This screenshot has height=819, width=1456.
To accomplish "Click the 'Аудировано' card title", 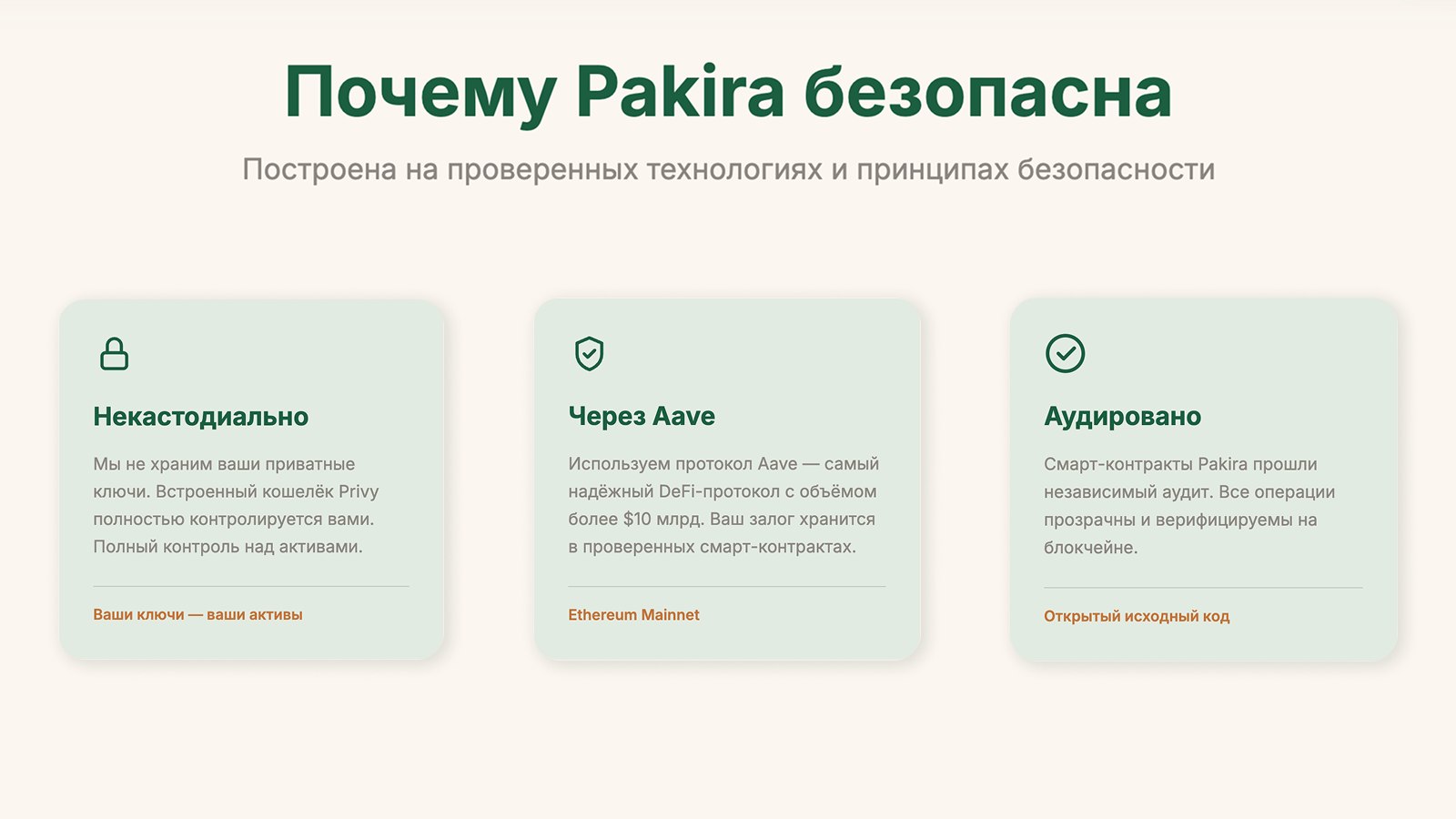I will pyautogui.click(x=1122, y=417).
